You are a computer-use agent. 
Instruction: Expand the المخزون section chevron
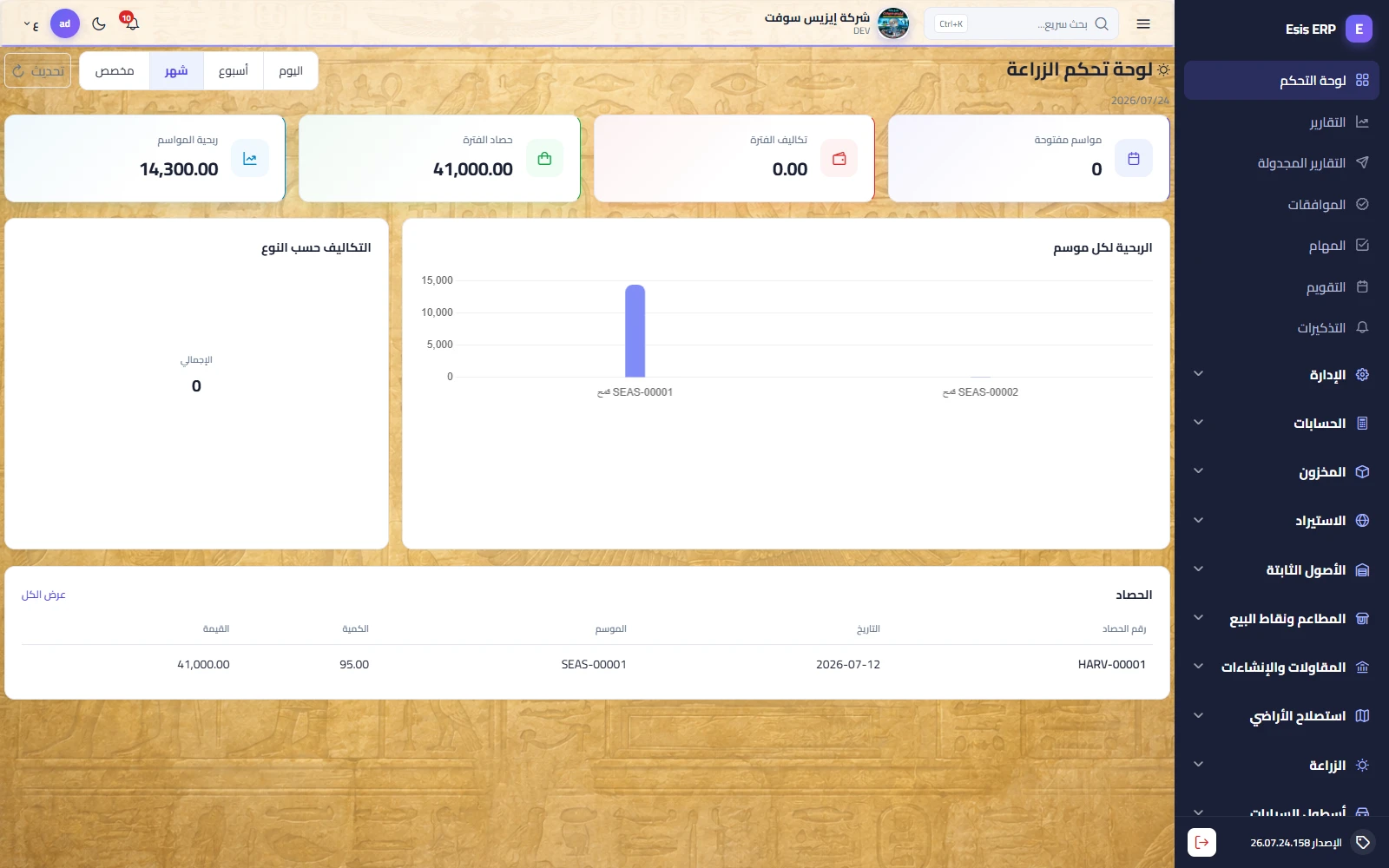pyautogui.click(x=1198, y=471)
